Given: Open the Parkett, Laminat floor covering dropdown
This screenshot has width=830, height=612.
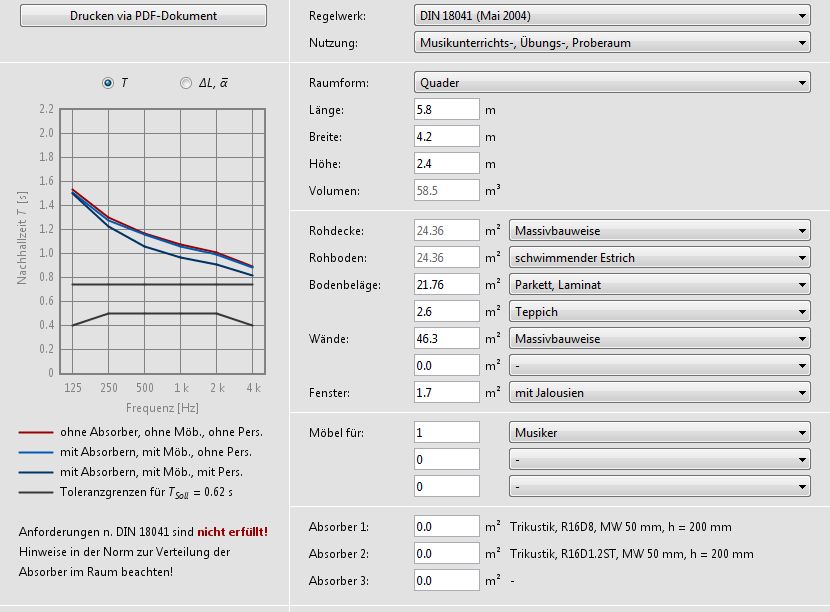Looking at the screenshot, I should 660,285.
